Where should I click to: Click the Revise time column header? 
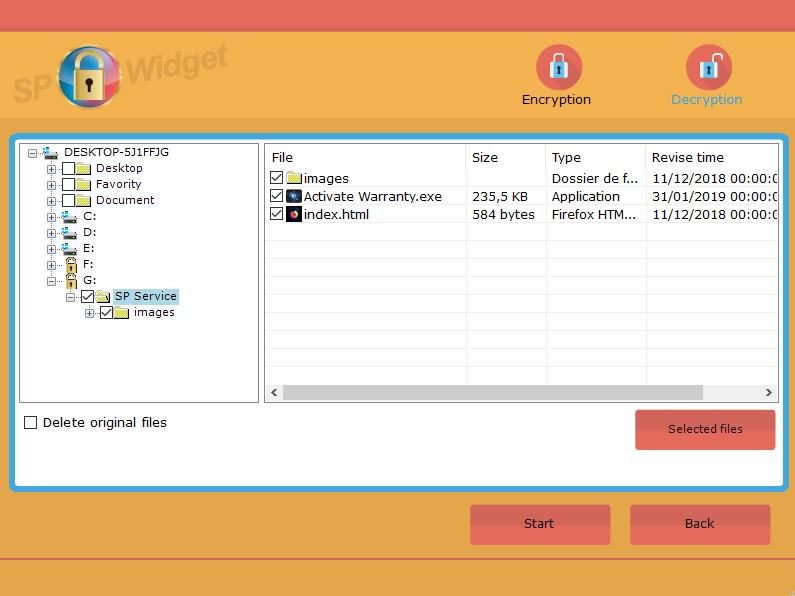pyautogui.click(x=710, y=157)
